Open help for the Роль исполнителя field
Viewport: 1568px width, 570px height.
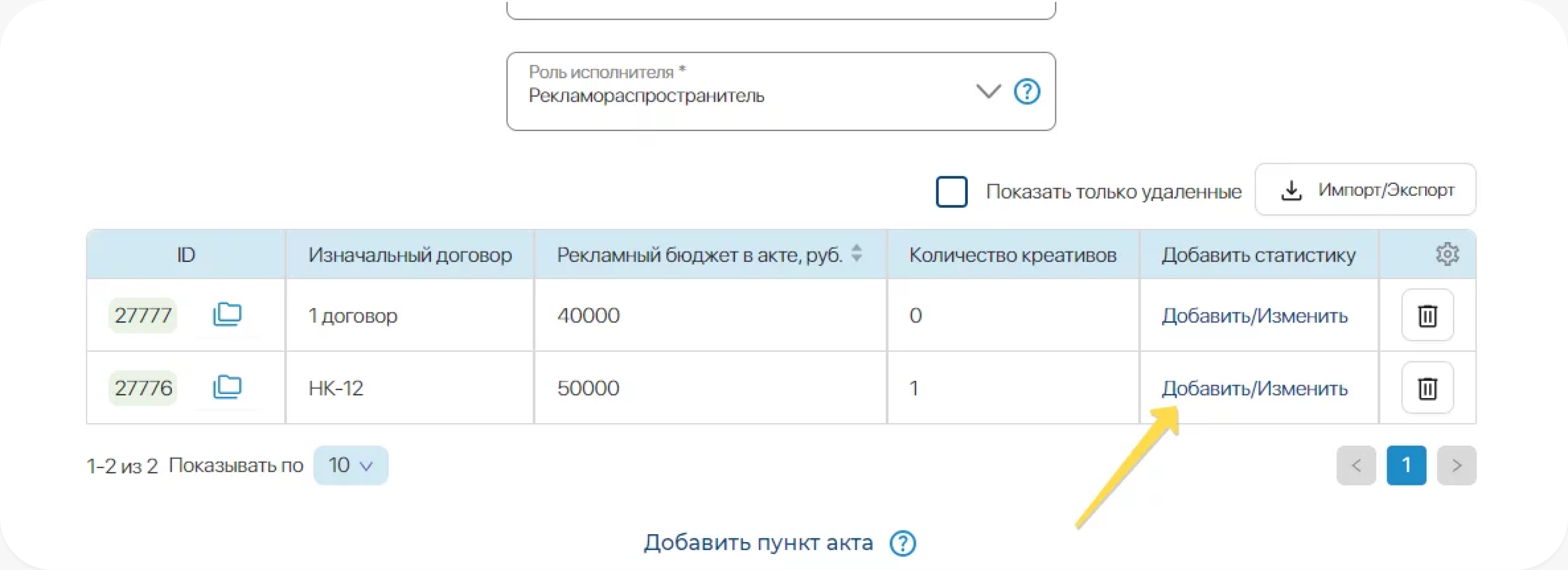pos(1027,92)
